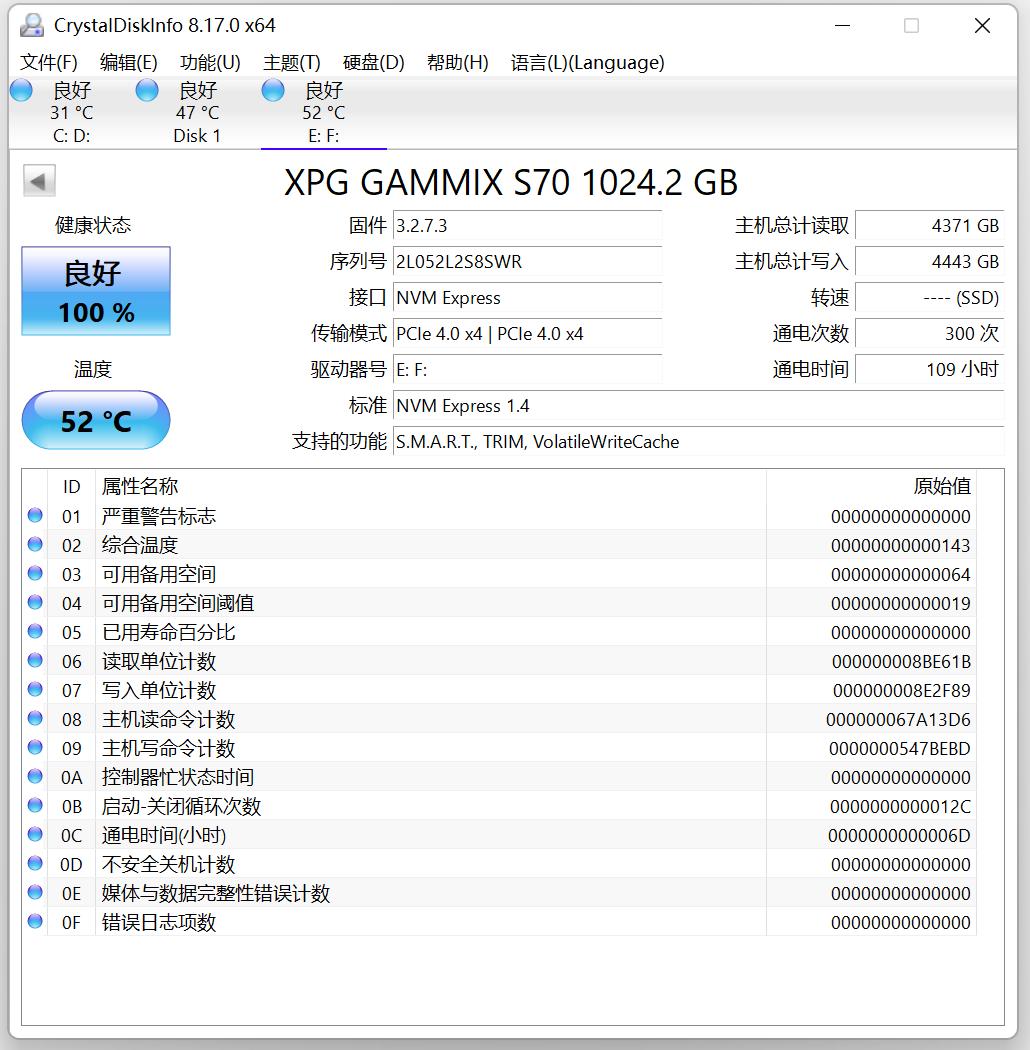
Task: Open the 主题(T) menu
Action: coord(290,62)
